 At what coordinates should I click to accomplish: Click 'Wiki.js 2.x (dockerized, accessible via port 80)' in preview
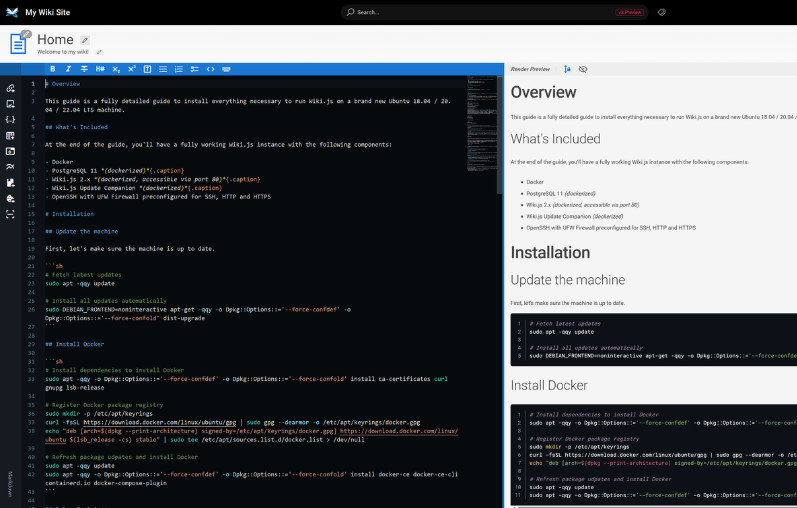583,205
